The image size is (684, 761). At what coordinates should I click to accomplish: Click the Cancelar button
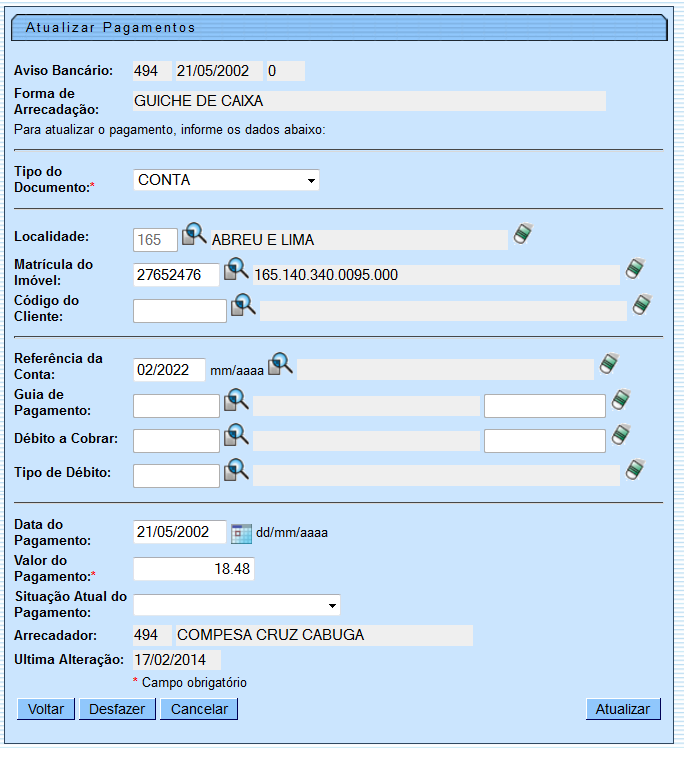point(199,709)
